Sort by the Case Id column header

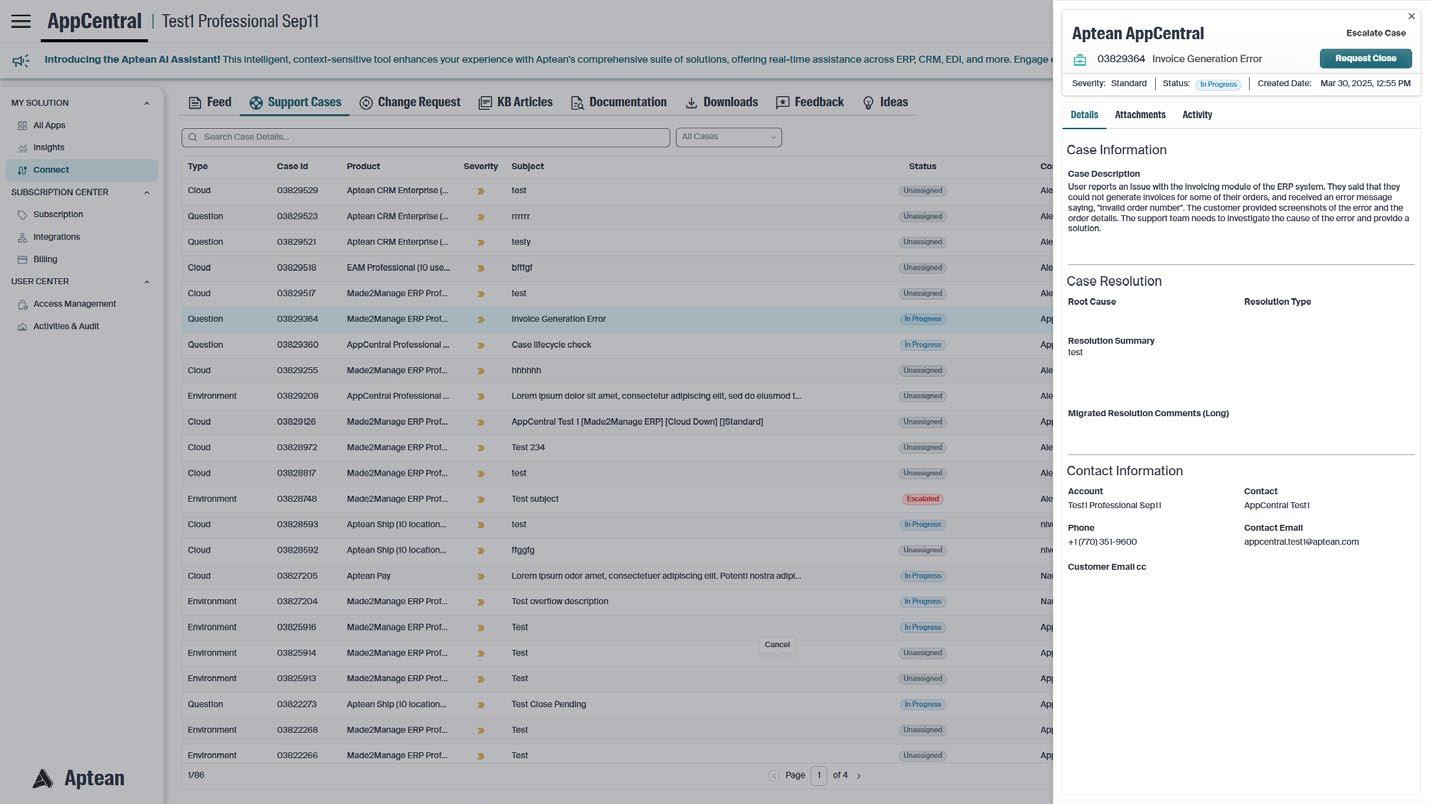pos(292,166)
